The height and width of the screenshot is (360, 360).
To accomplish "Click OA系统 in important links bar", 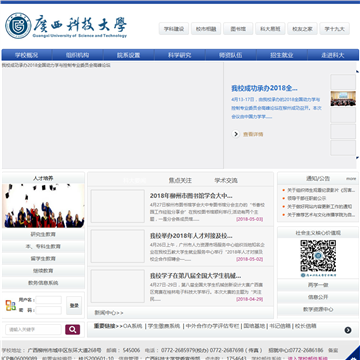I will [133, 326].
